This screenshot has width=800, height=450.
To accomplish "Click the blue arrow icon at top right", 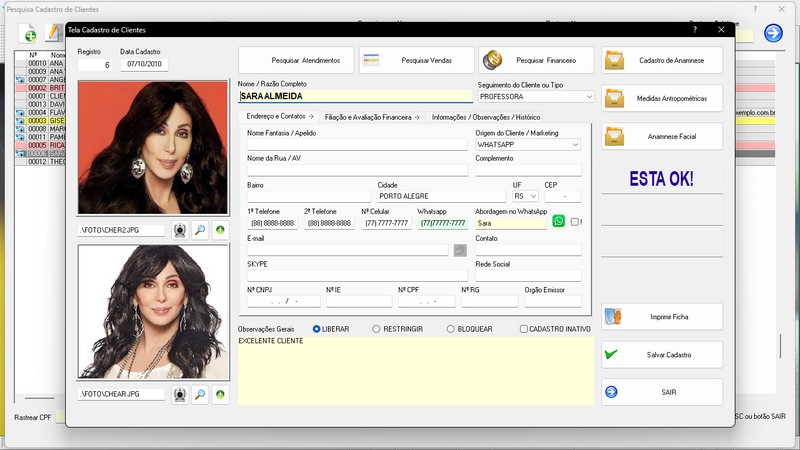I will point(773,34).
